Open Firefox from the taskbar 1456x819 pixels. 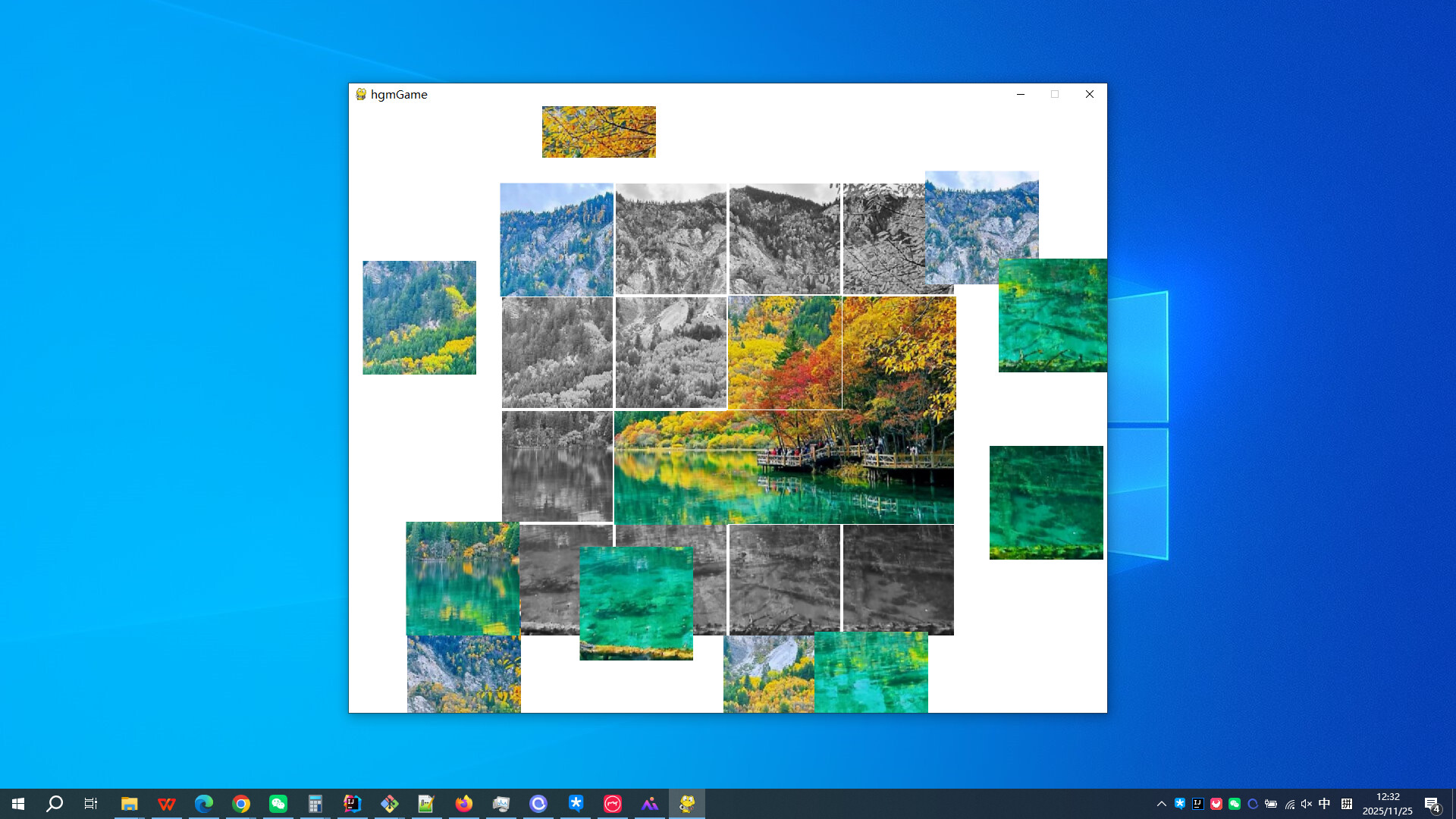tap(463, 803)
